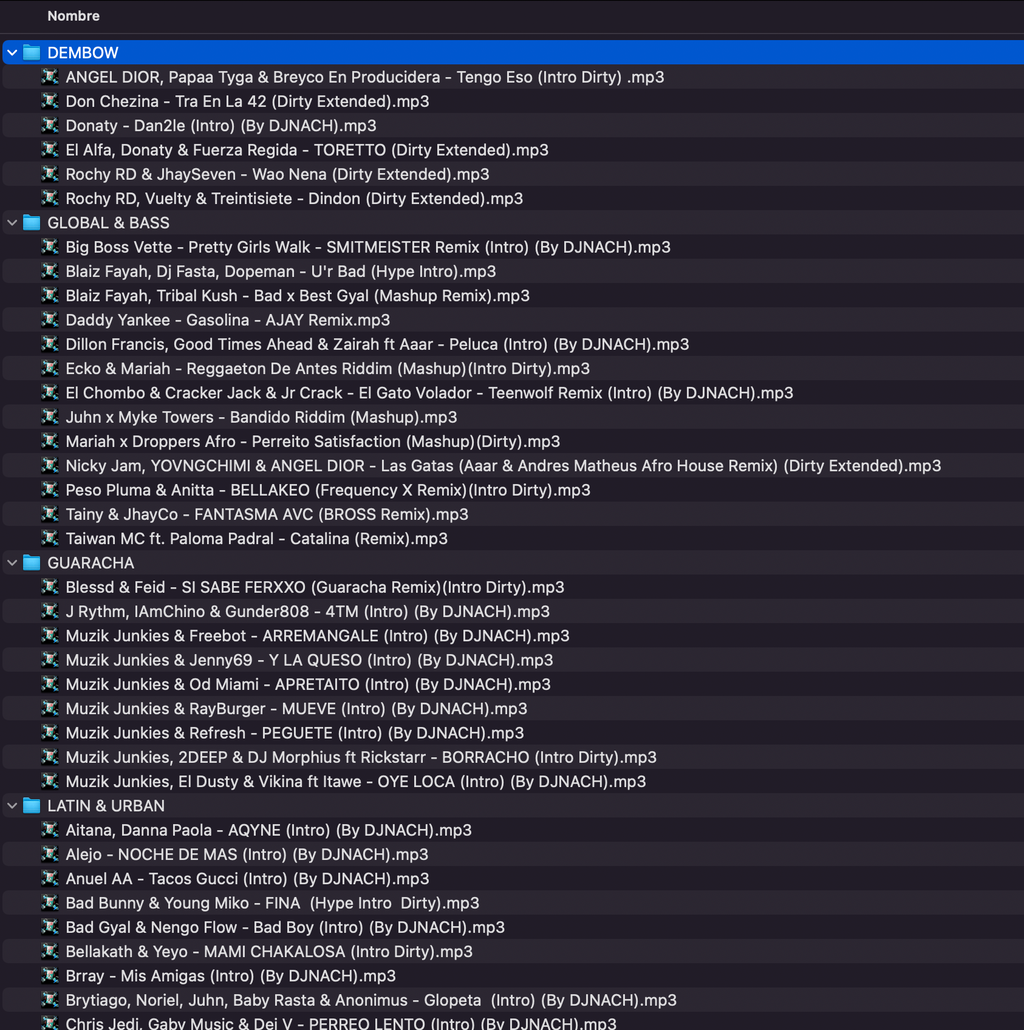Collapse the LATIN & URBAN folder chevron
1024x1030 pixels.
(x=12, y=805)
